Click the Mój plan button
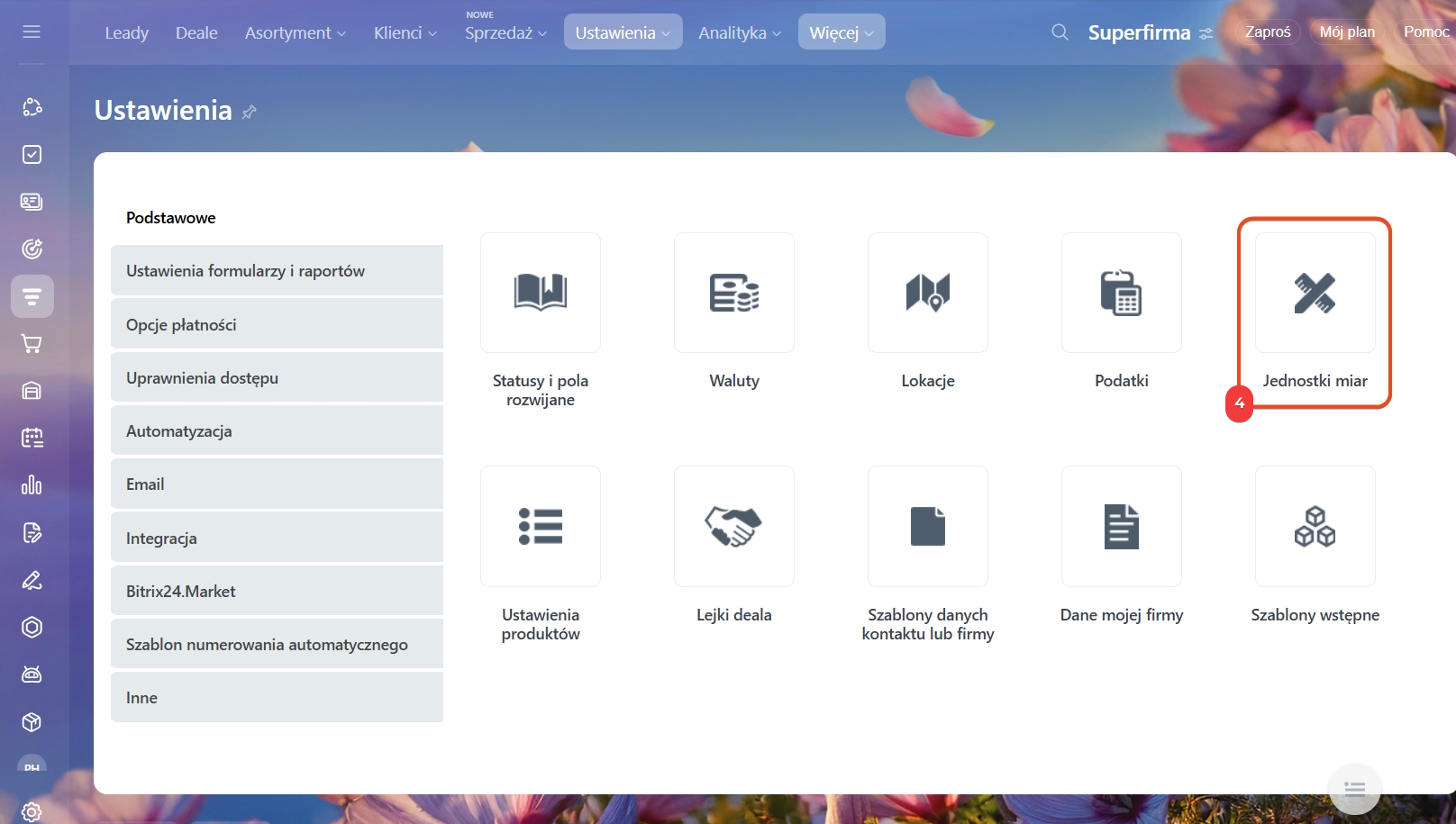The width and height of the screenshot is (1456, 824). (x=1347, y=32)
